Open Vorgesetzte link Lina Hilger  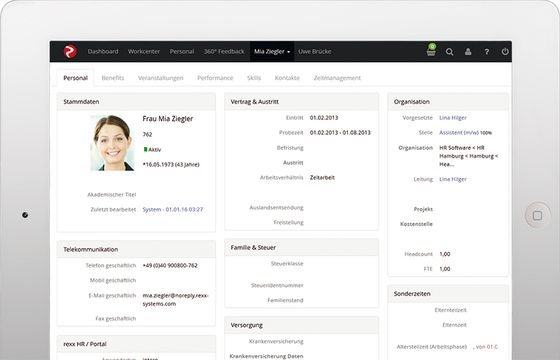click(453, 118)
